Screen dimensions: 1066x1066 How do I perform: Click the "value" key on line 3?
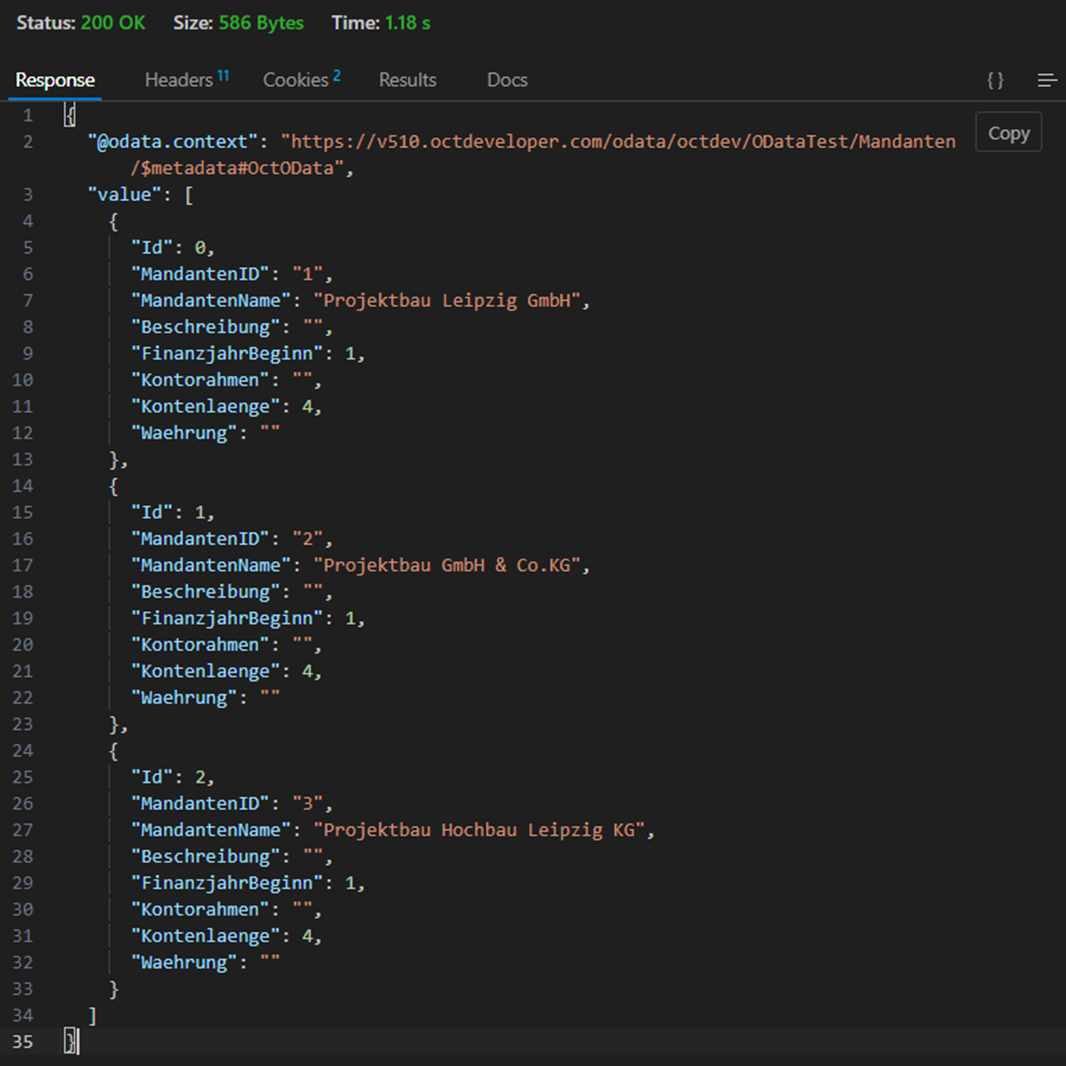125,195
